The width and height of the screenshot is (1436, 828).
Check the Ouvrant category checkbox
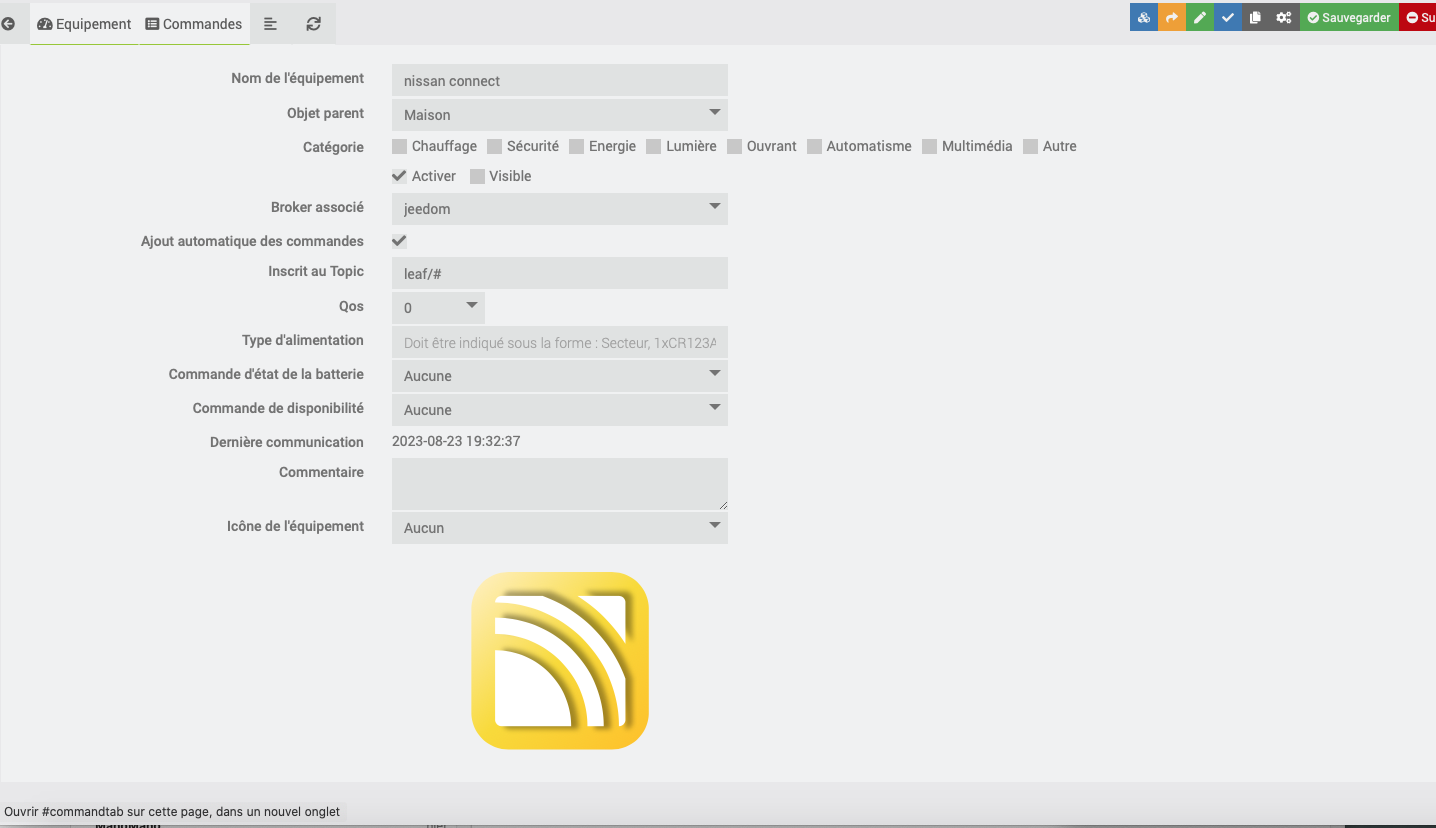pyautogui.click(x=734, y=146)
